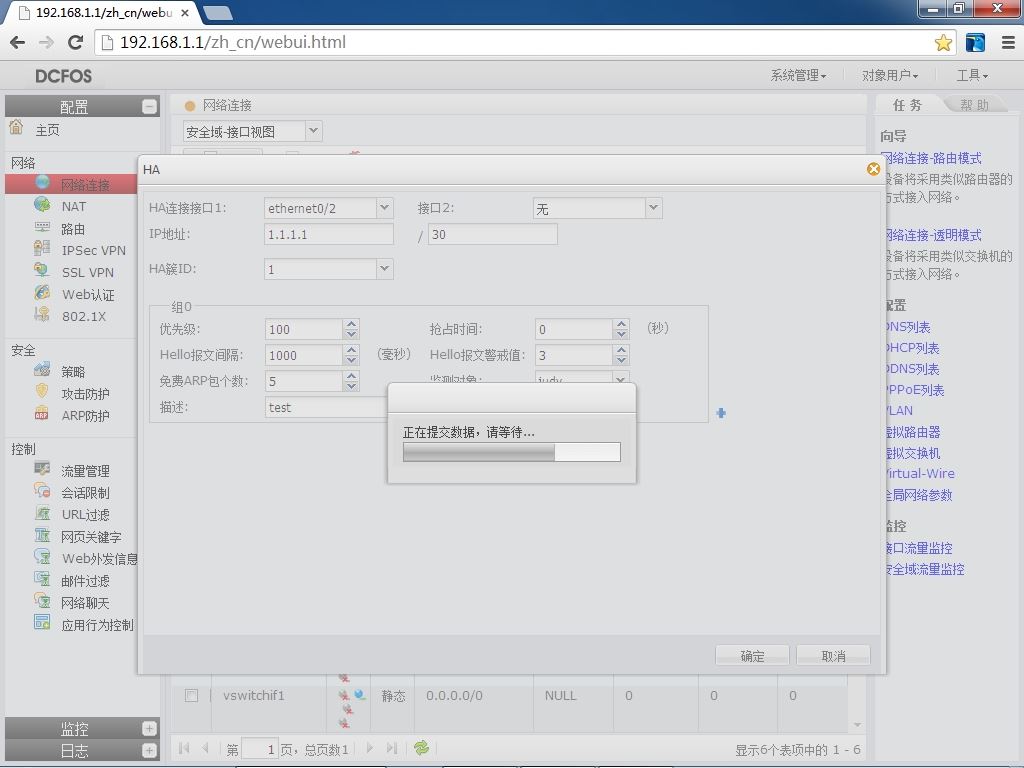Close the HA dialog with orange X
This screenshot has height=768, width=1024.
click(x=873, y=169)
